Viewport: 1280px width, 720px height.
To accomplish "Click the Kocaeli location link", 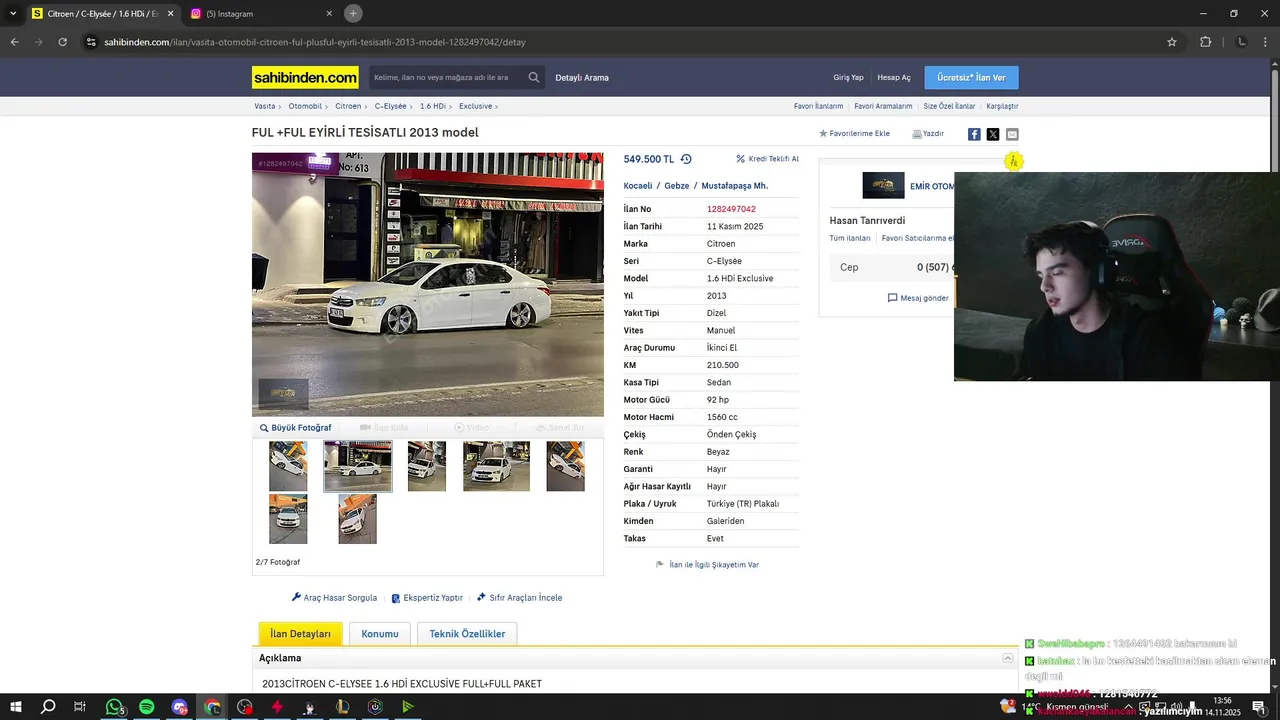I will 638,186.
